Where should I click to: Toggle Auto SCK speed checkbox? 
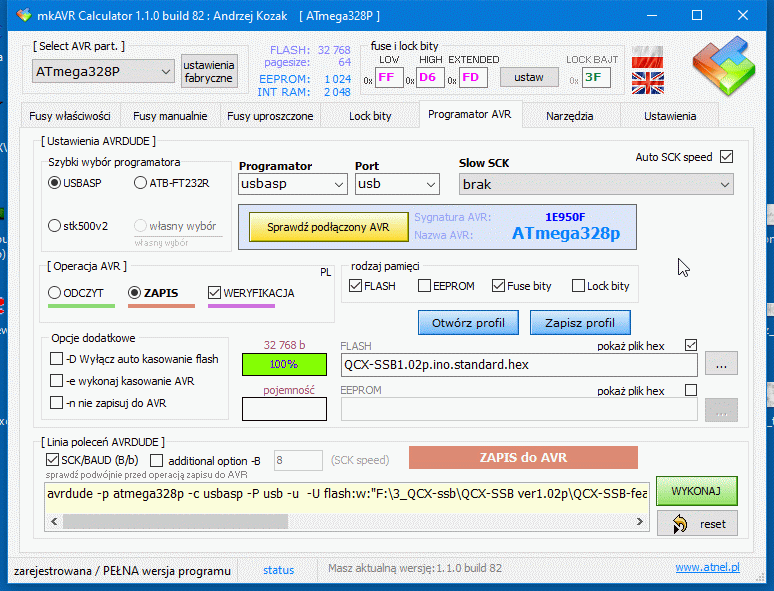pos(726,157)
